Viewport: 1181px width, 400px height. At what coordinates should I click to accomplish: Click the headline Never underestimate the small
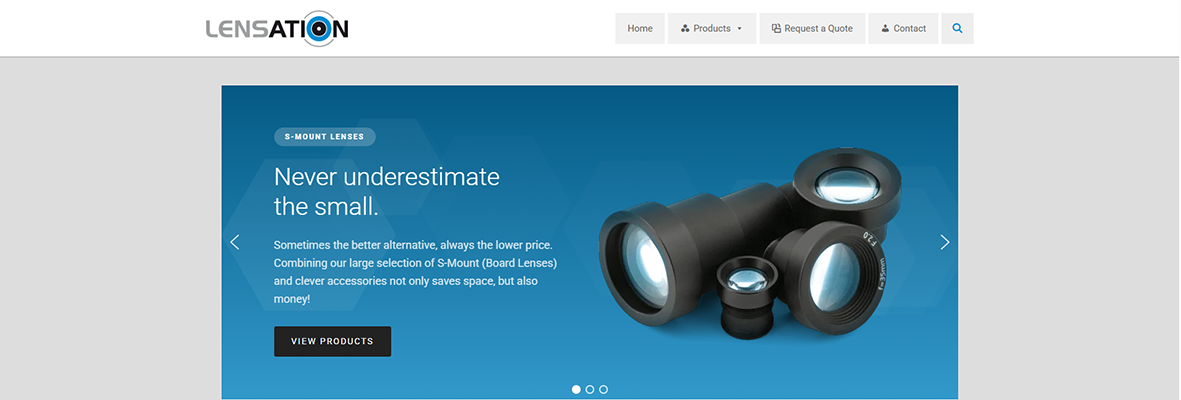click(x=386, y=191)
